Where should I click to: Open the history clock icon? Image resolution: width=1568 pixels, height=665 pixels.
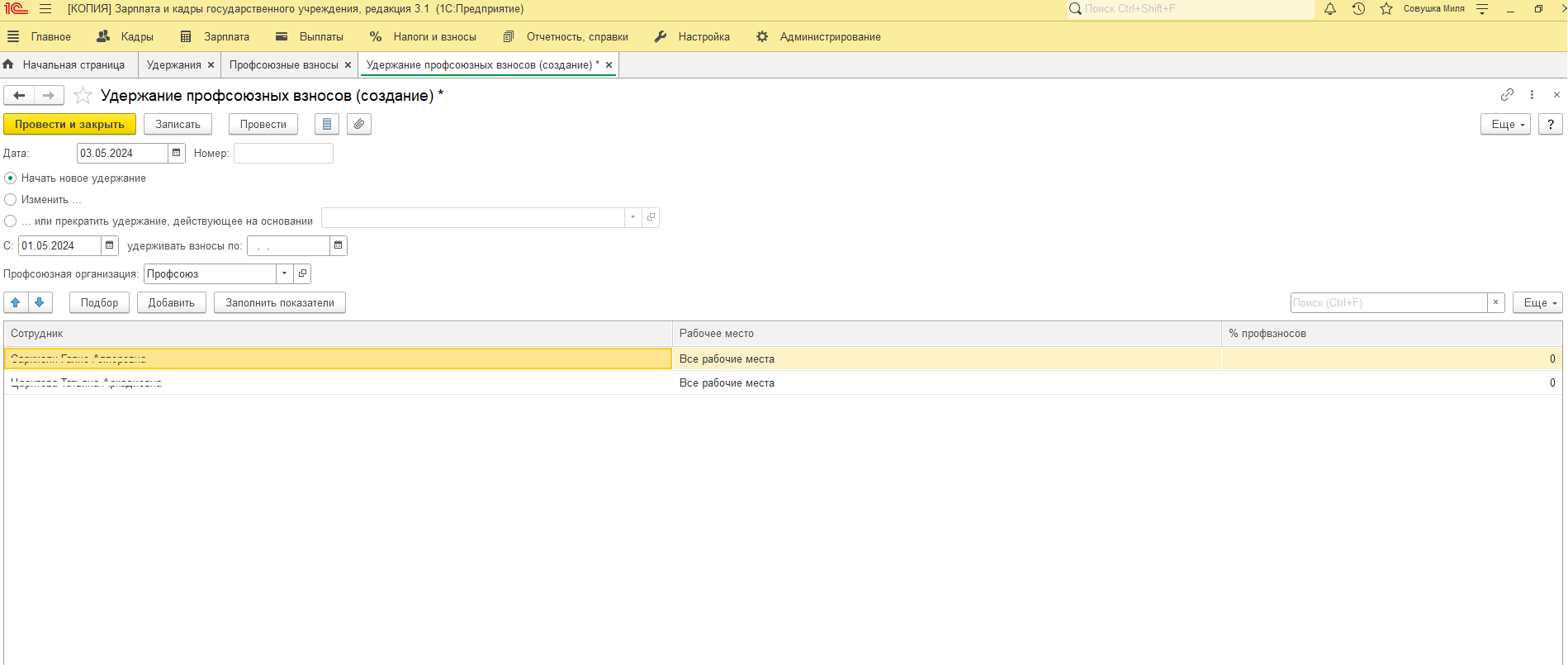(1358, 9)
